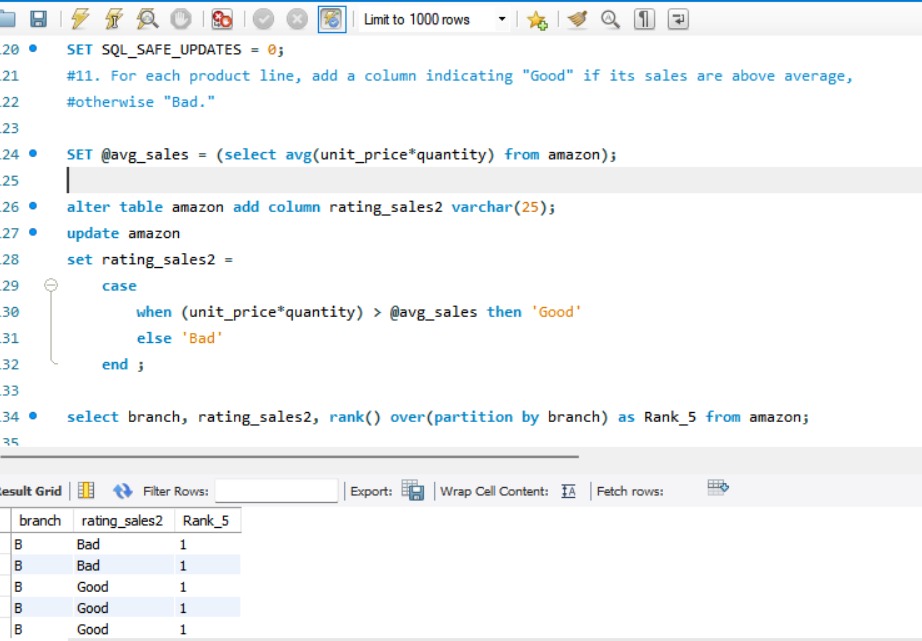Click the statement marker dot on the SET SQL_SAFE_UPDATES line
The height and width of the screenshot is (641, 922).
click(x=33, y=48)
